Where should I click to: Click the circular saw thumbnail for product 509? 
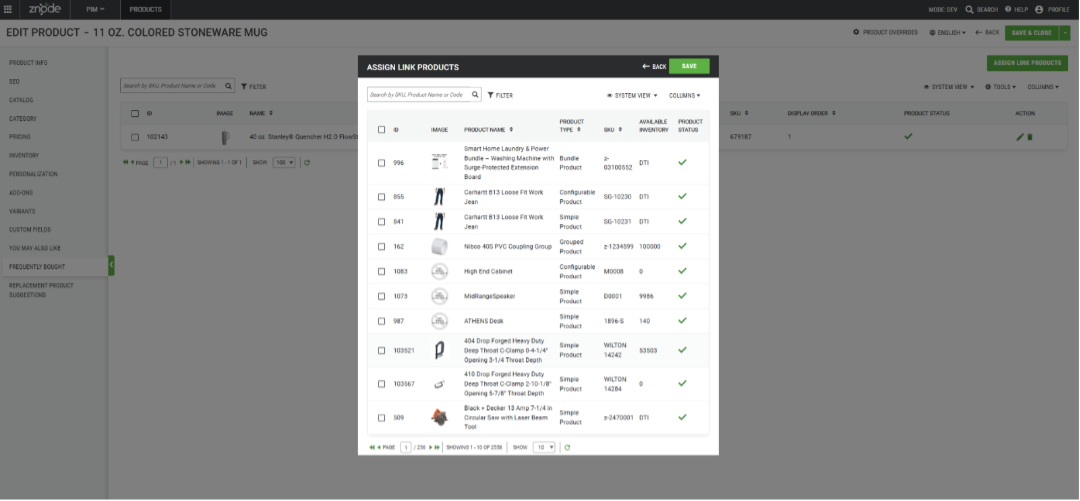[439, 418]
